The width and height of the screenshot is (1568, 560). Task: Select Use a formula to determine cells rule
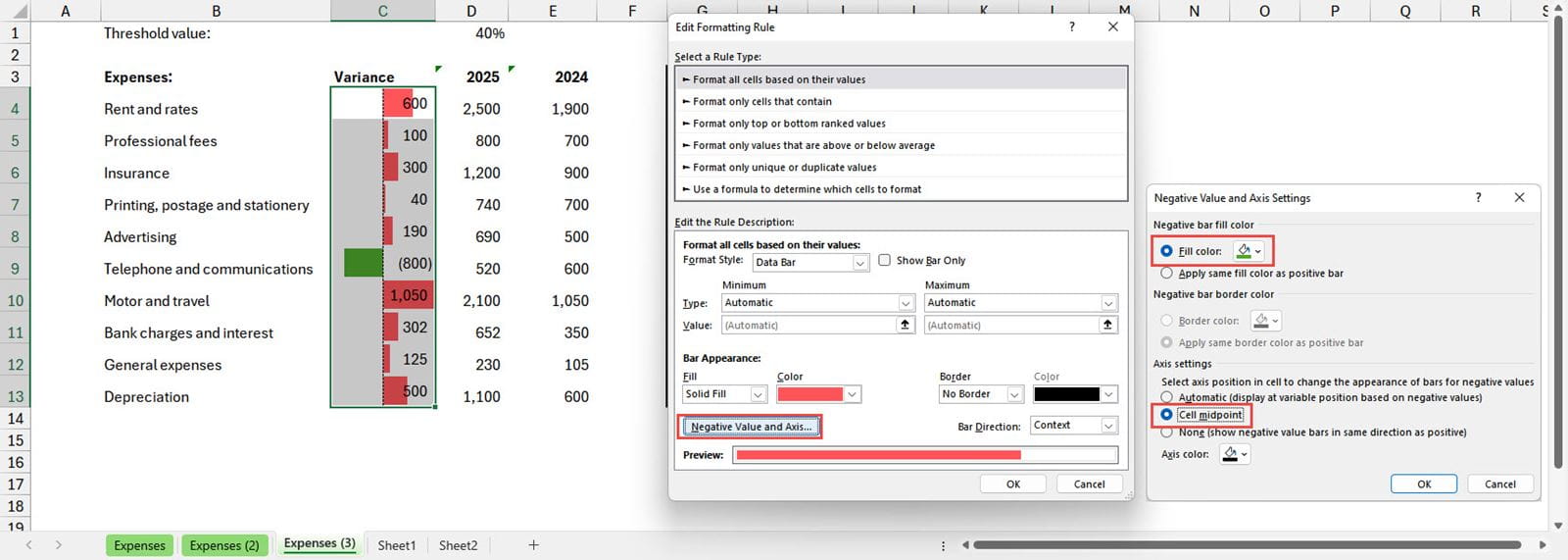click(x=901, y=189)
